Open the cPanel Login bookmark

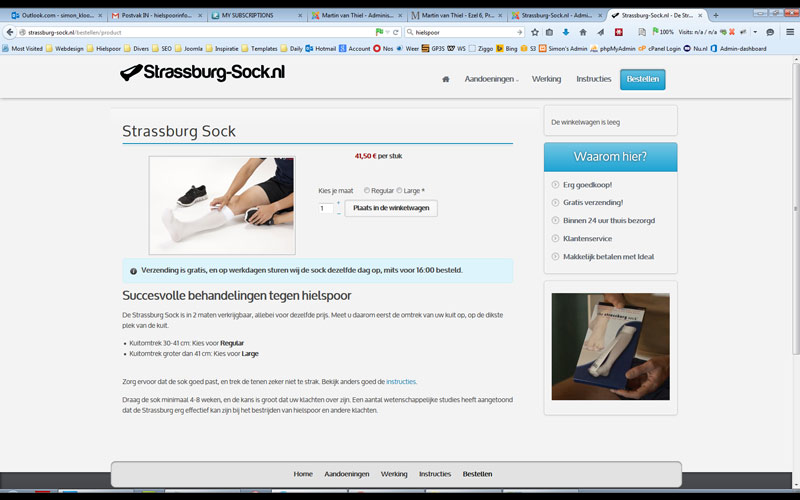[x=659, y=48]
